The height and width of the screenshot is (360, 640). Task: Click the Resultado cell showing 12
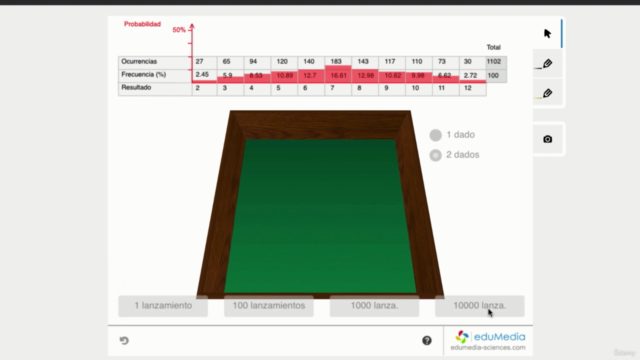(473, 89)
